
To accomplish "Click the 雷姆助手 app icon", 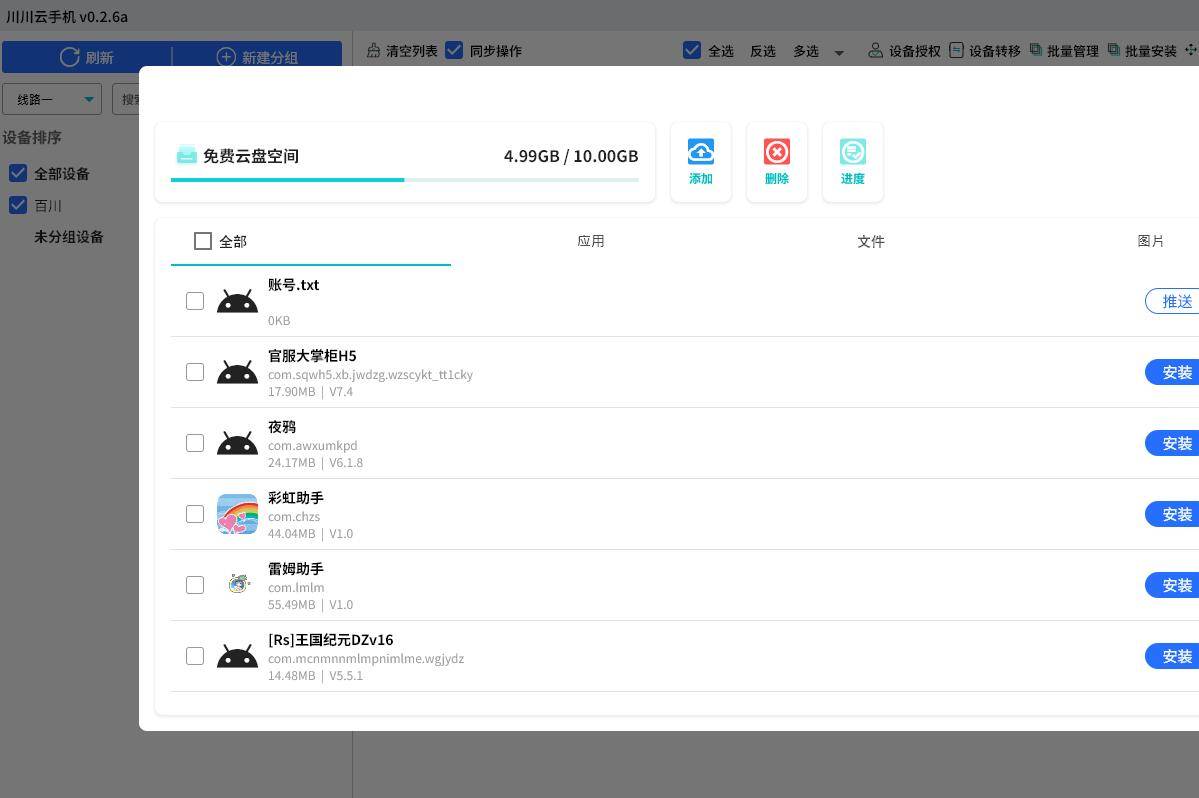I will point(238,584).
